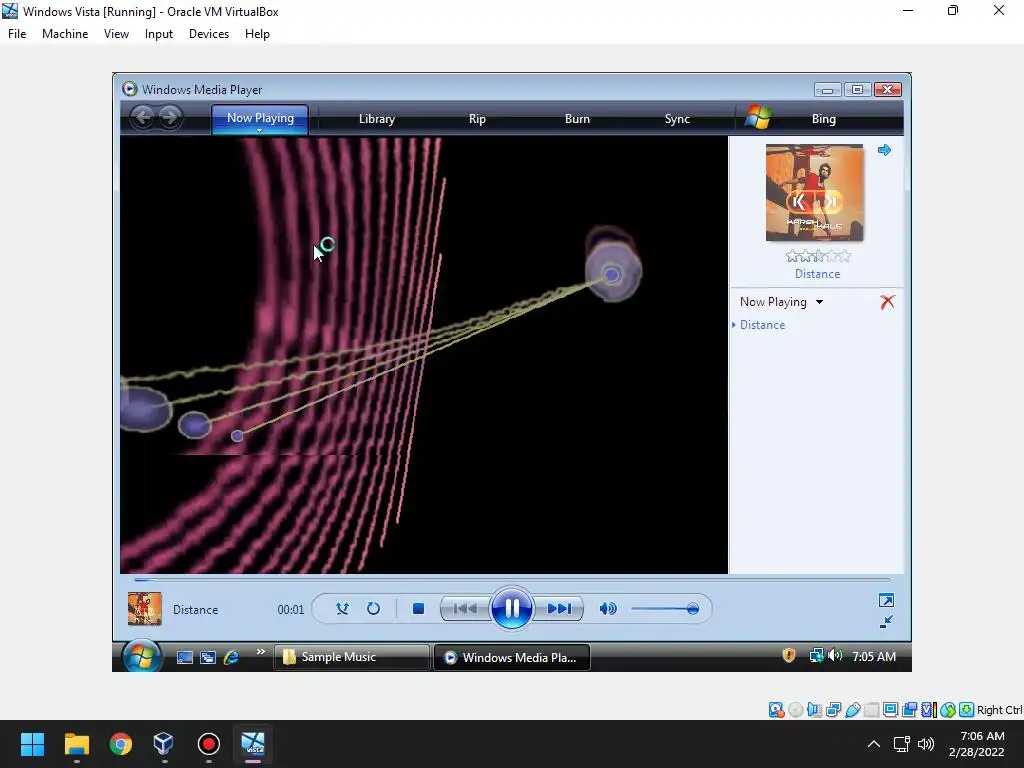Open the Rip tab

tap(477, 119)
